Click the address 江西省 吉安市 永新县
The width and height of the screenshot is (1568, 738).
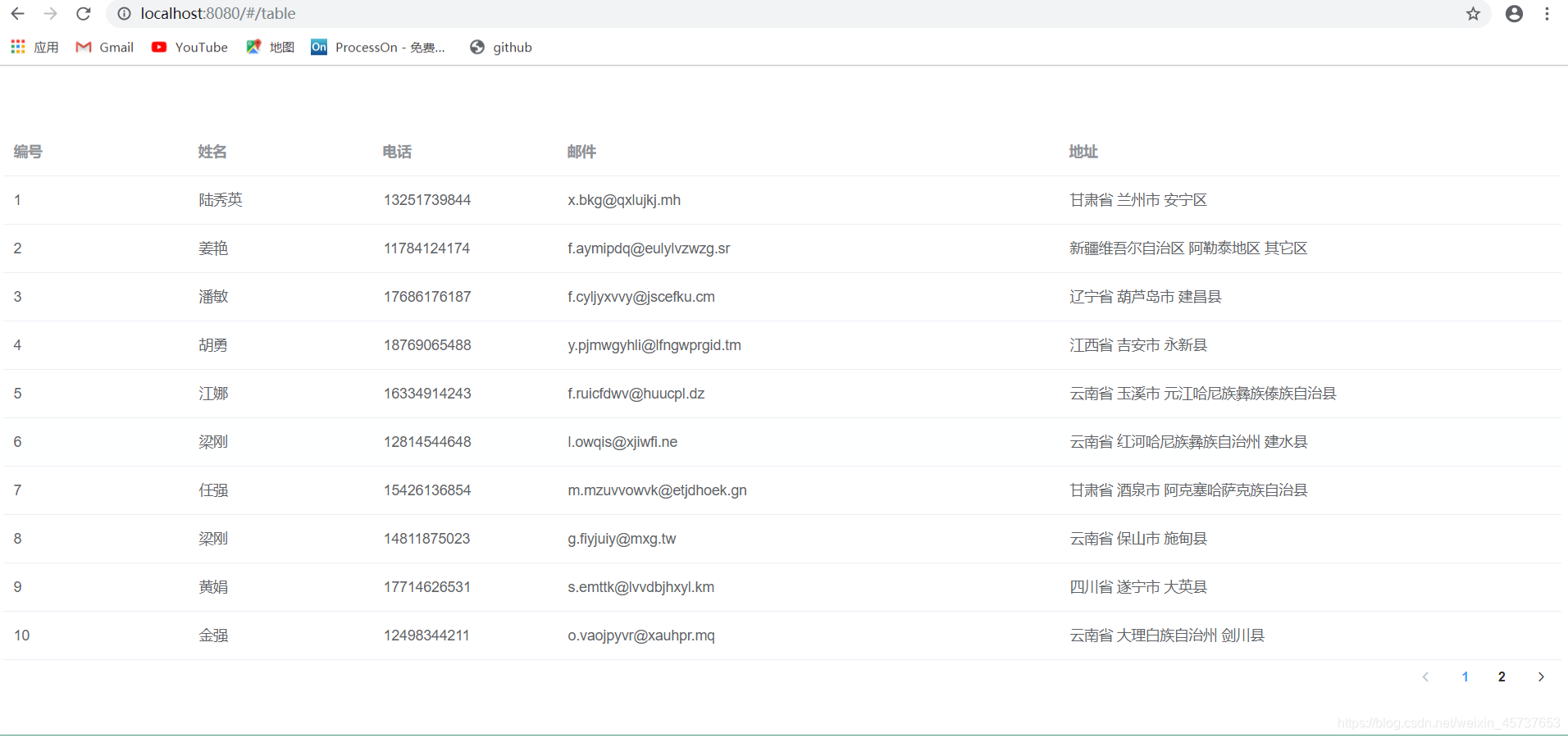click(x=1138, y=345)
